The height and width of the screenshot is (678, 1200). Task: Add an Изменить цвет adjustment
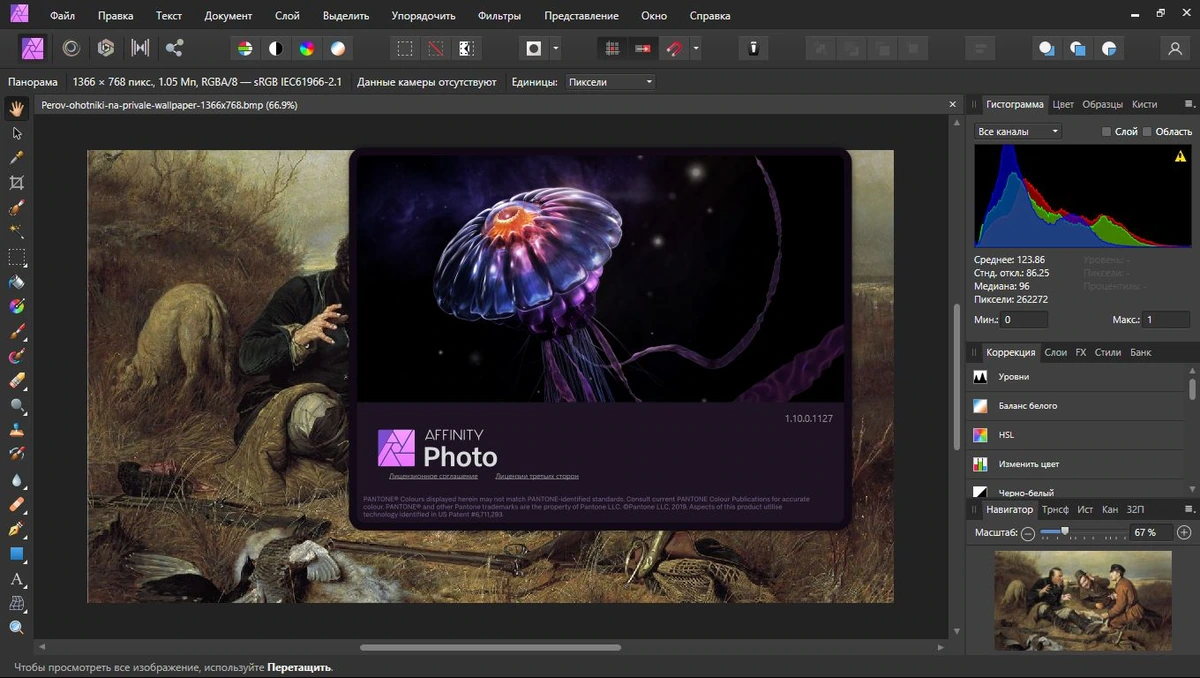click(1078, 464)
